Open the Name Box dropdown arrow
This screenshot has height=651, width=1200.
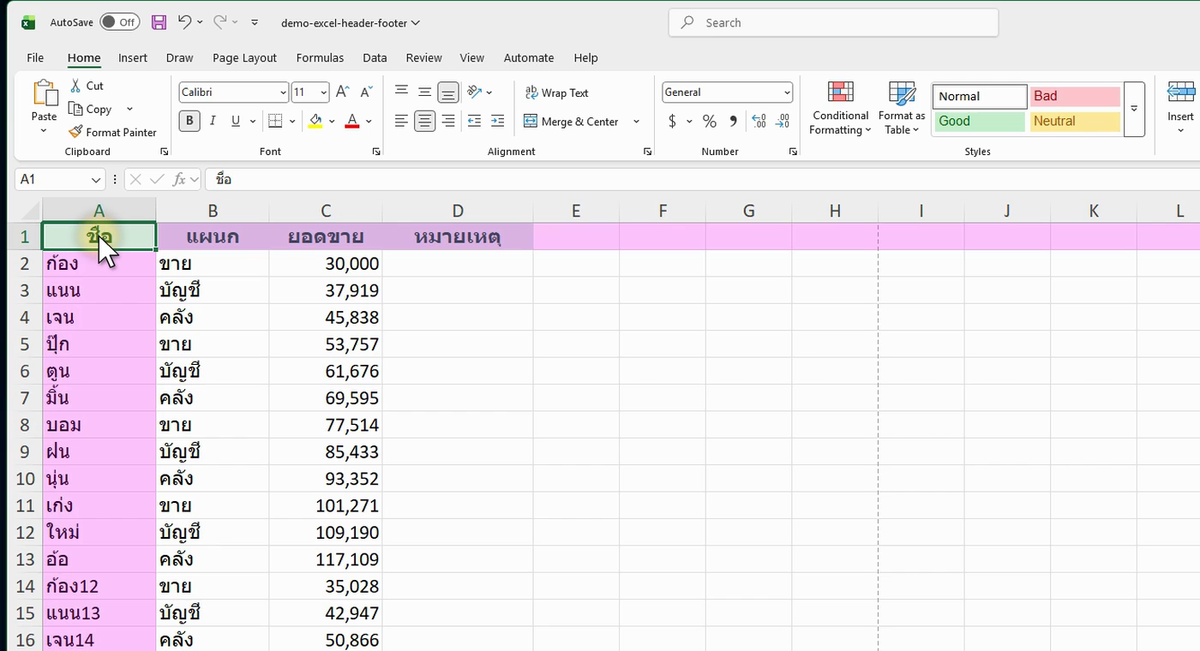click(x=96, y=179)
